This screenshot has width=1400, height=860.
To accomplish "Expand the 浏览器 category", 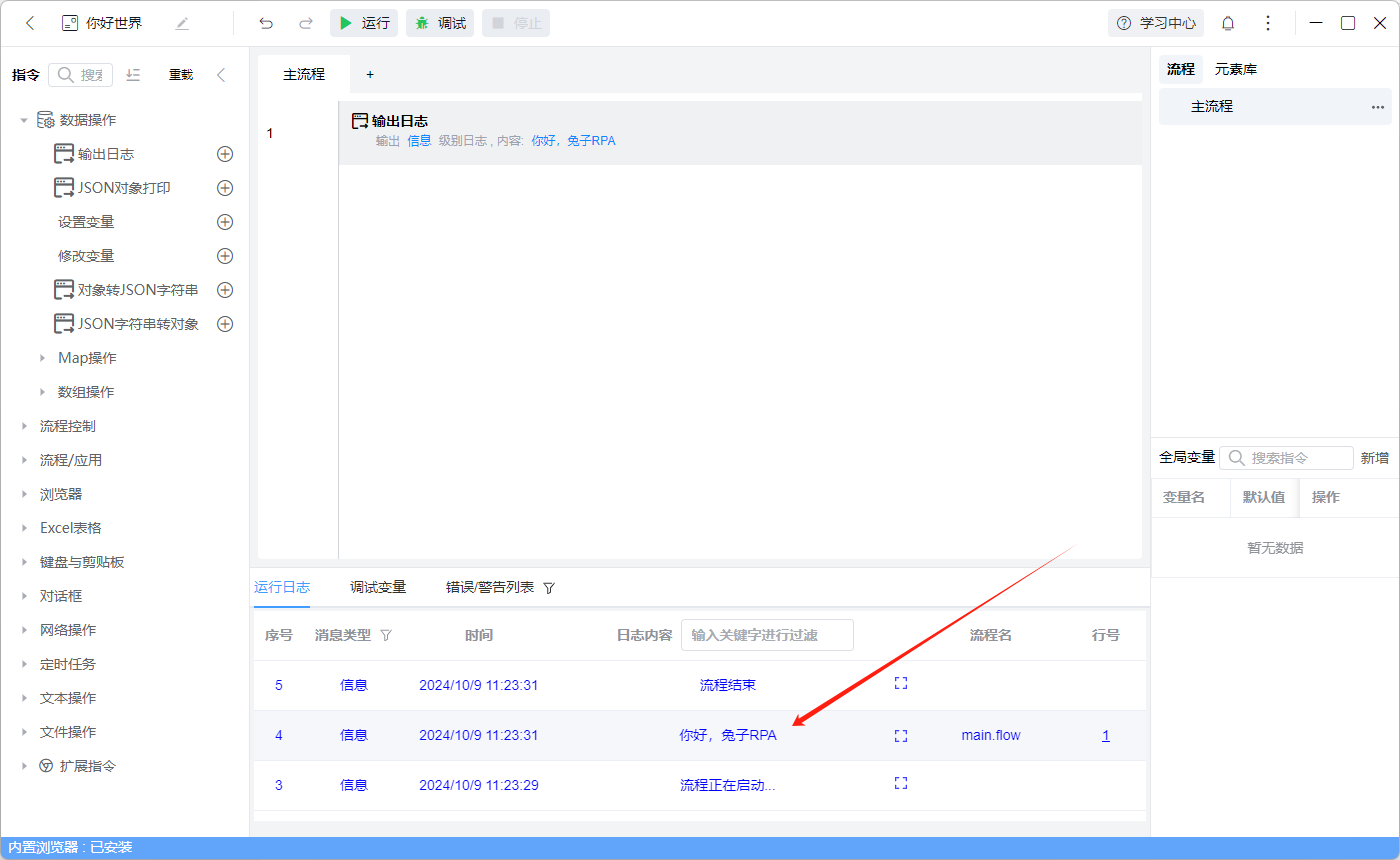I will click(24, 494).
